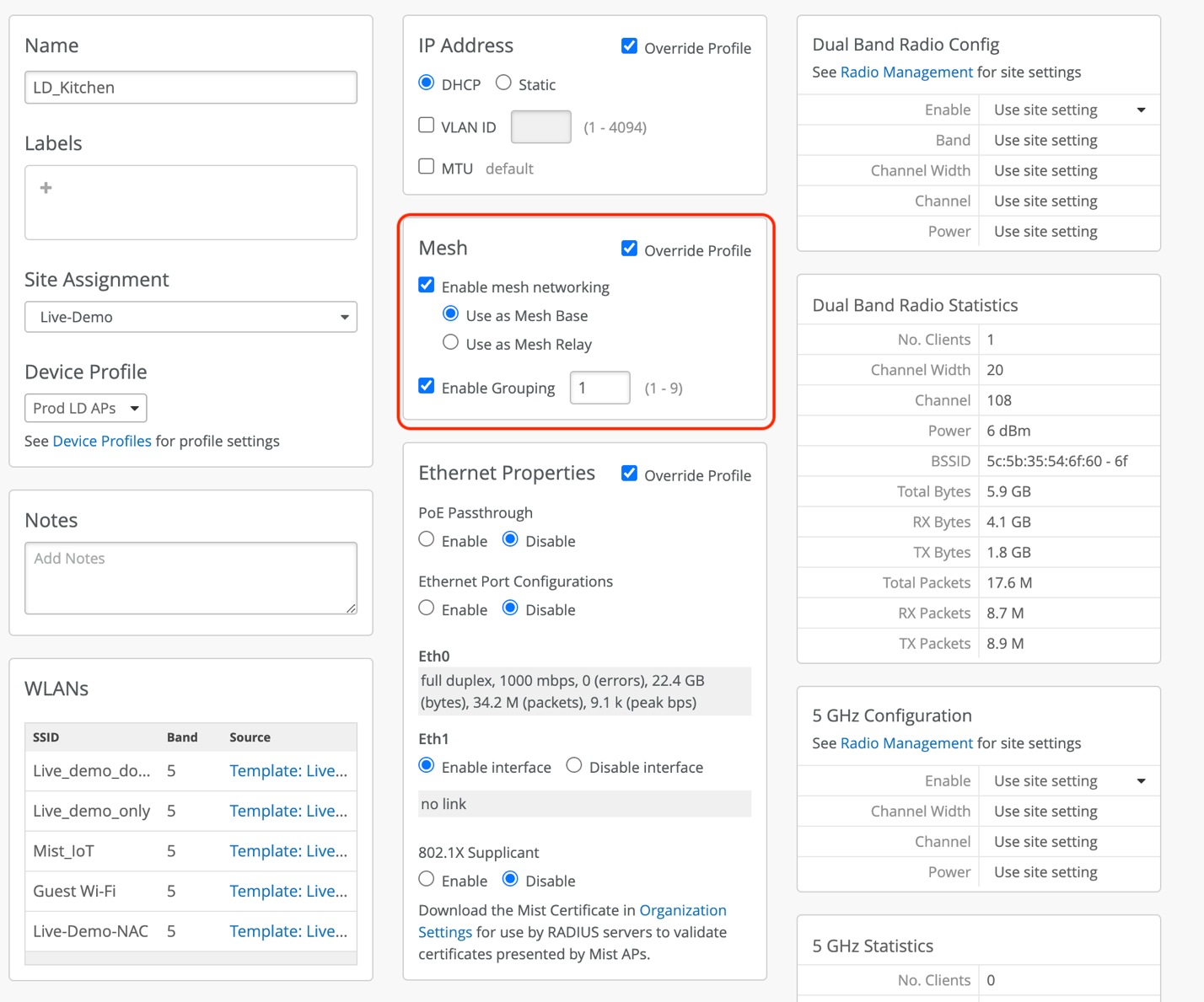
Task: Open the Device Profiles link
Action: 102,441
